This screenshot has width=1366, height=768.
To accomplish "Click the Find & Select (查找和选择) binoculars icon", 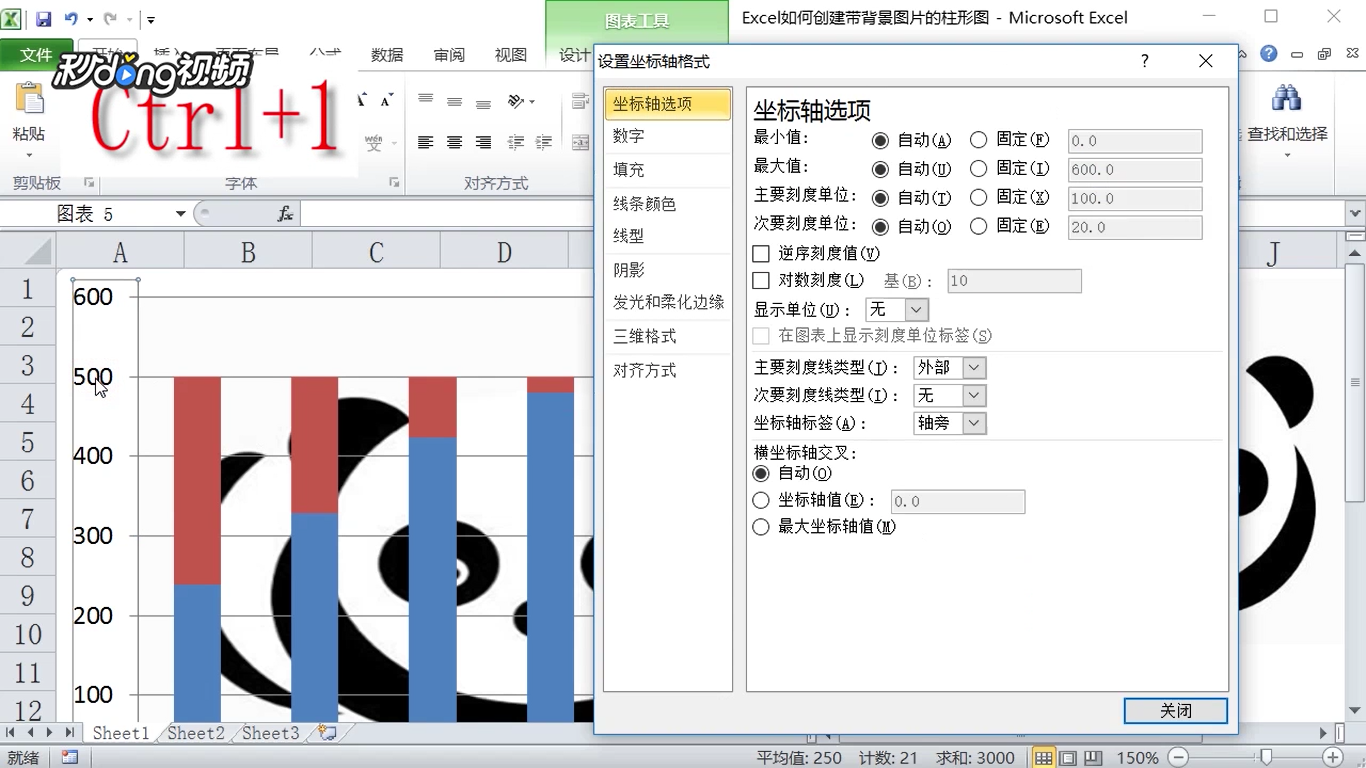I will (1287, 98).
